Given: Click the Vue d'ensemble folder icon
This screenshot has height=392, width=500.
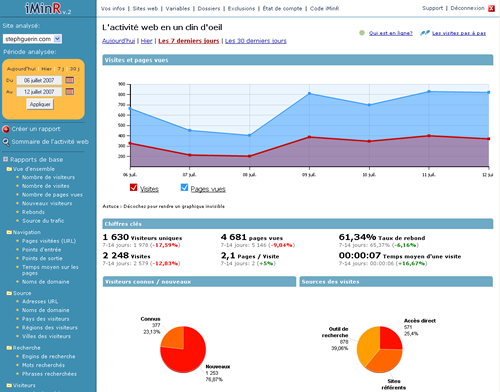Looking at the screenshot, I should [9, 169].
